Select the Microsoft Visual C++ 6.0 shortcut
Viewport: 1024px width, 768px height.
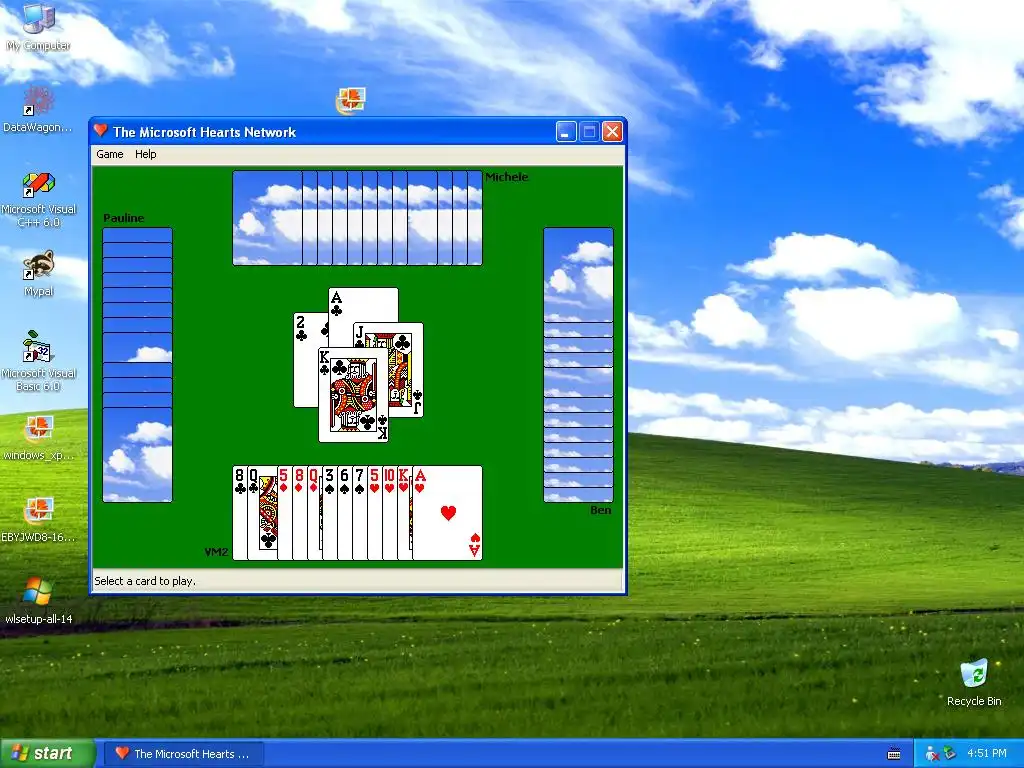[x=39, y=199]
